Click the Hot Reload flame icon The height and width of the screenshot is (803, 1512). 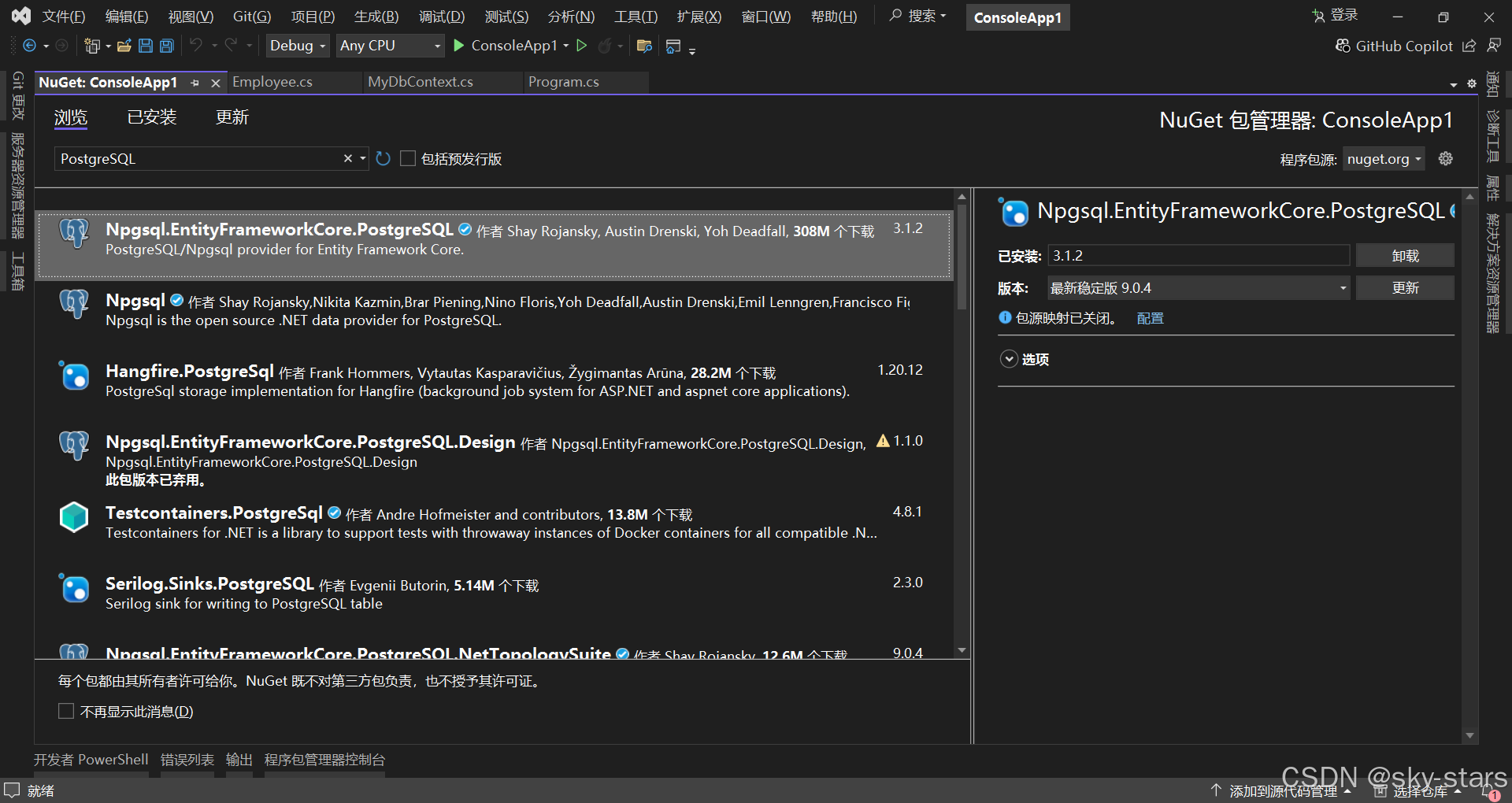click(x=605, y=46)
